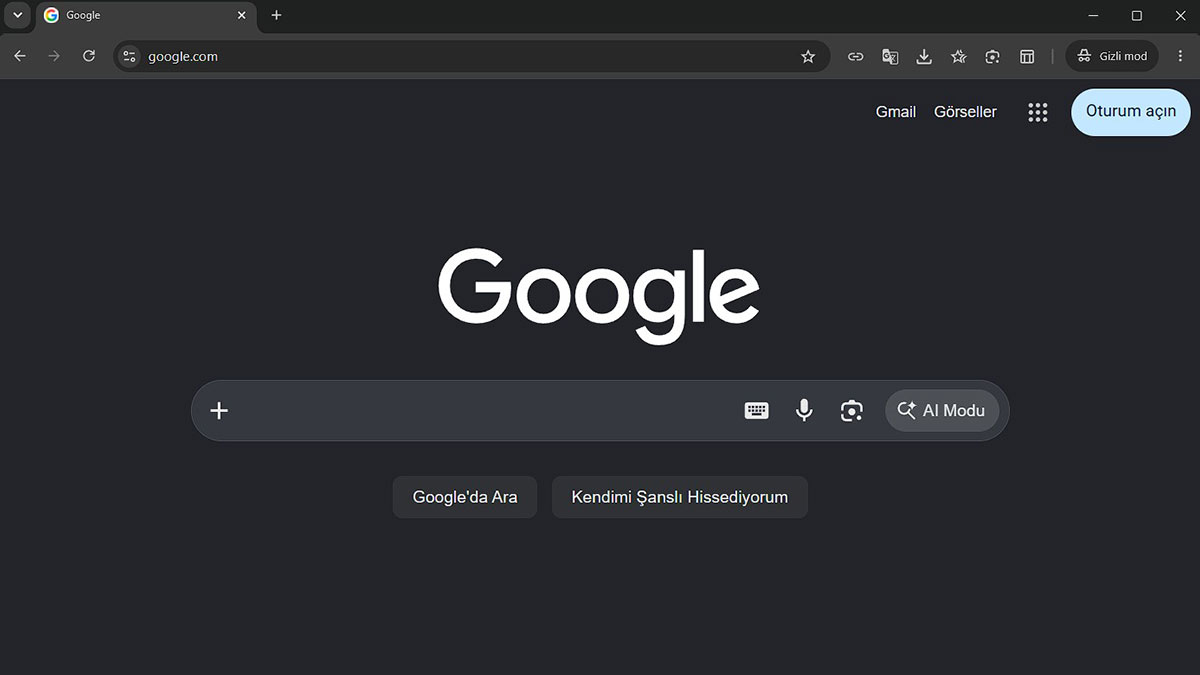Click the screenshot capture toolbar icon
1200x675 pixels.
tap(992, 57)
